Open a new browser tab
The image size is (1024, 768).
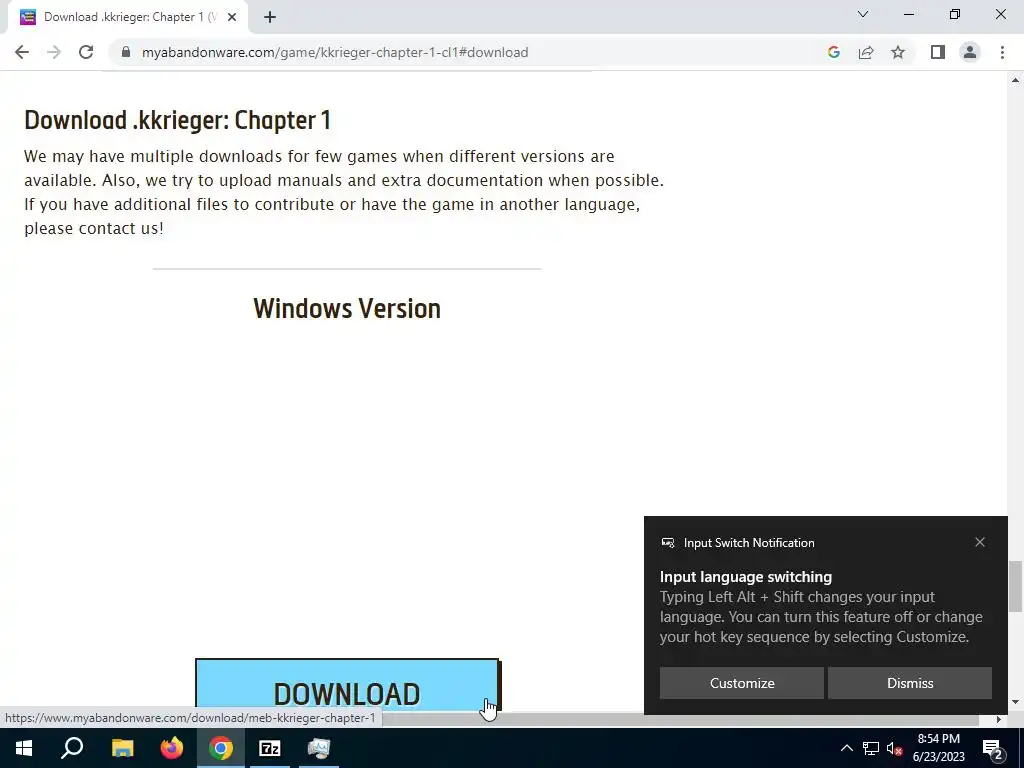point(270,17)
